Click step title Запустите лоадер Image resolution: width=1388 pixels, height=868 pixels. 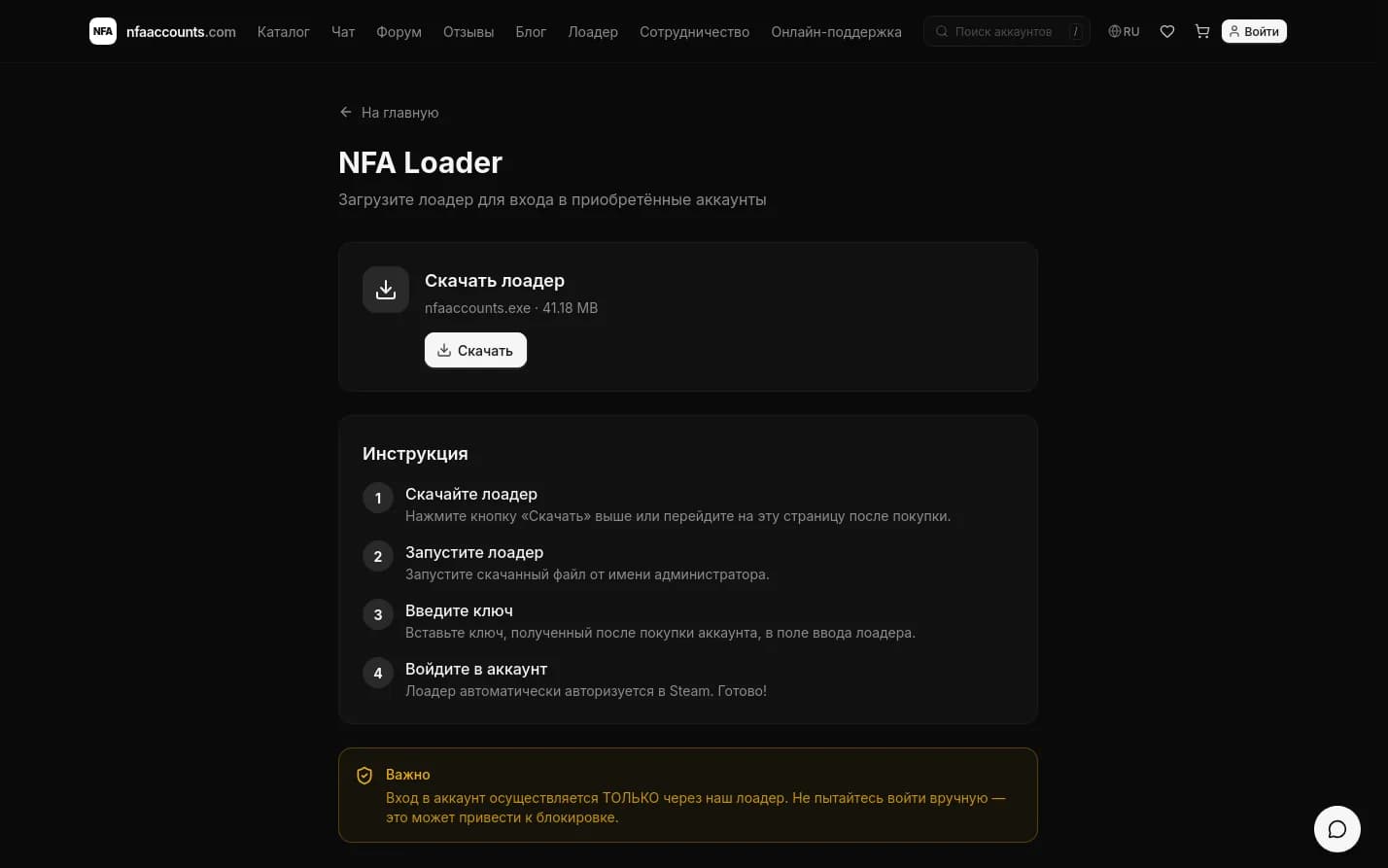coord(474,552)
